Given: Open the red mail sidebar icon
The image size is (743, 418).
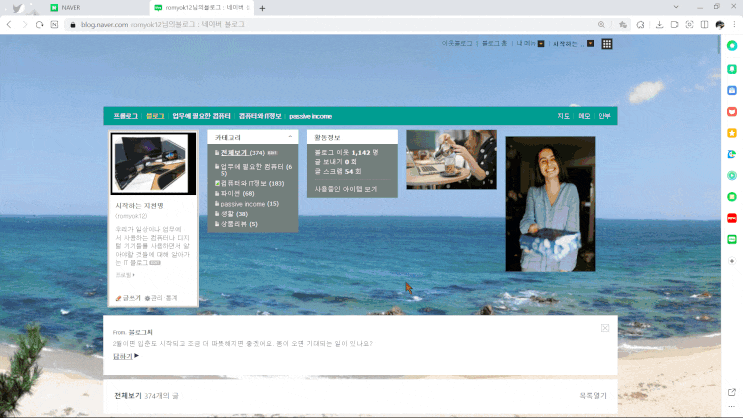Looking at the screenshot, I should pos(732,111).
